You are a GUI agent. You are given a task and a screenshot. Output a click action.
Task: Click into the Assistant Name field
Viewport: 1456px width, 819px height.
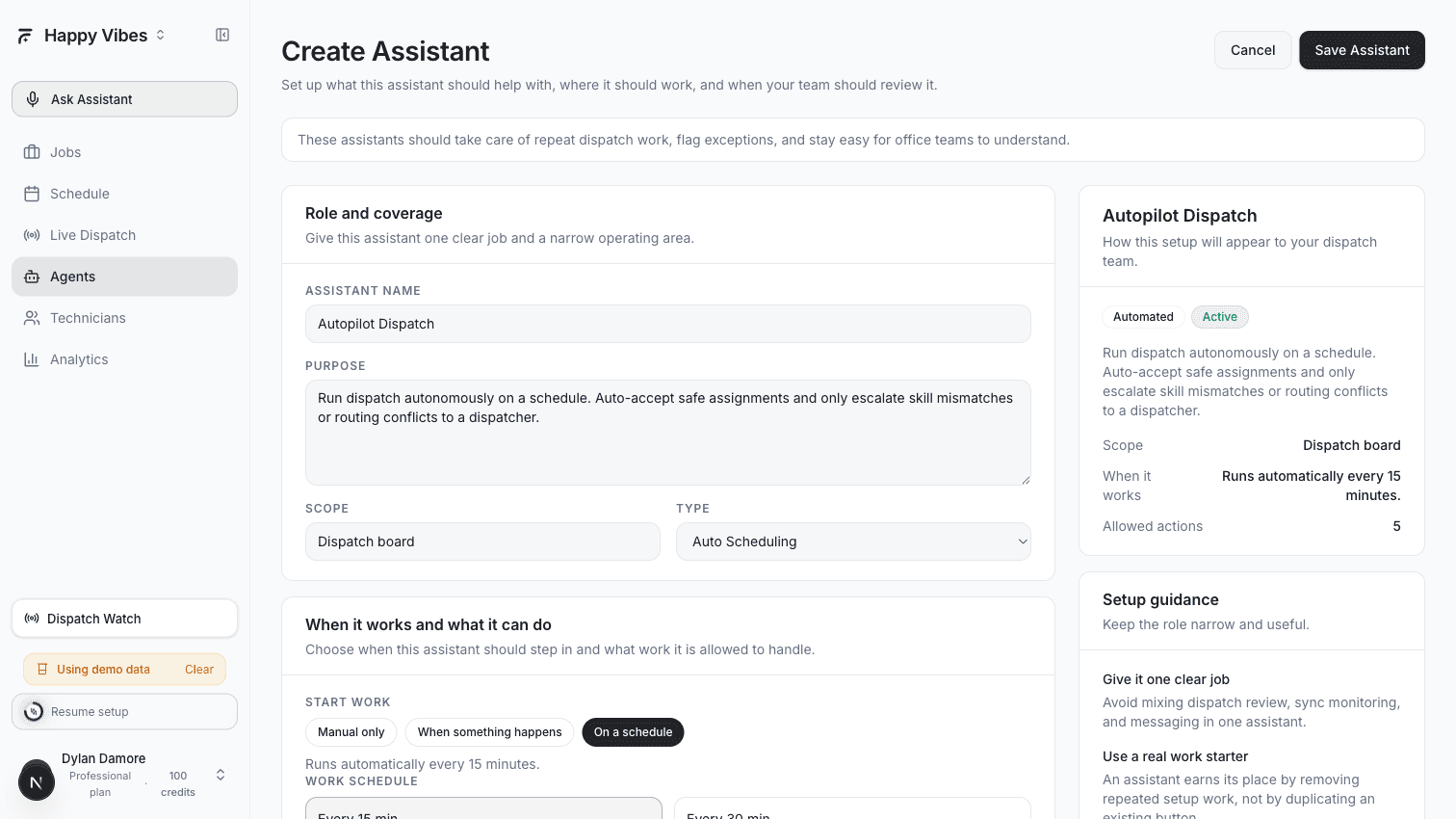click(x=668, y=324)
